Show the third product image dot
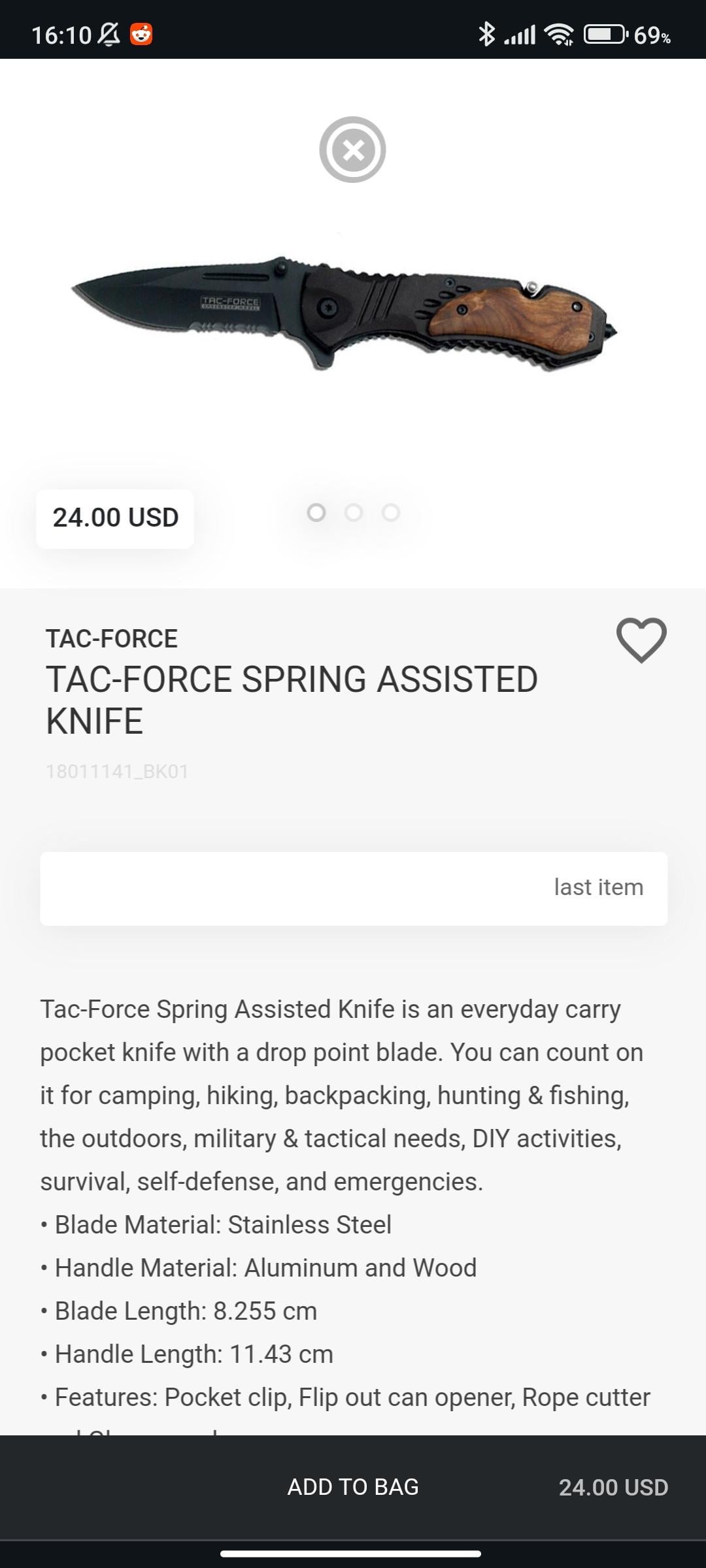The height and width of the screenshot is (1568, 706). pyautogui.click(x=391, y=513)
